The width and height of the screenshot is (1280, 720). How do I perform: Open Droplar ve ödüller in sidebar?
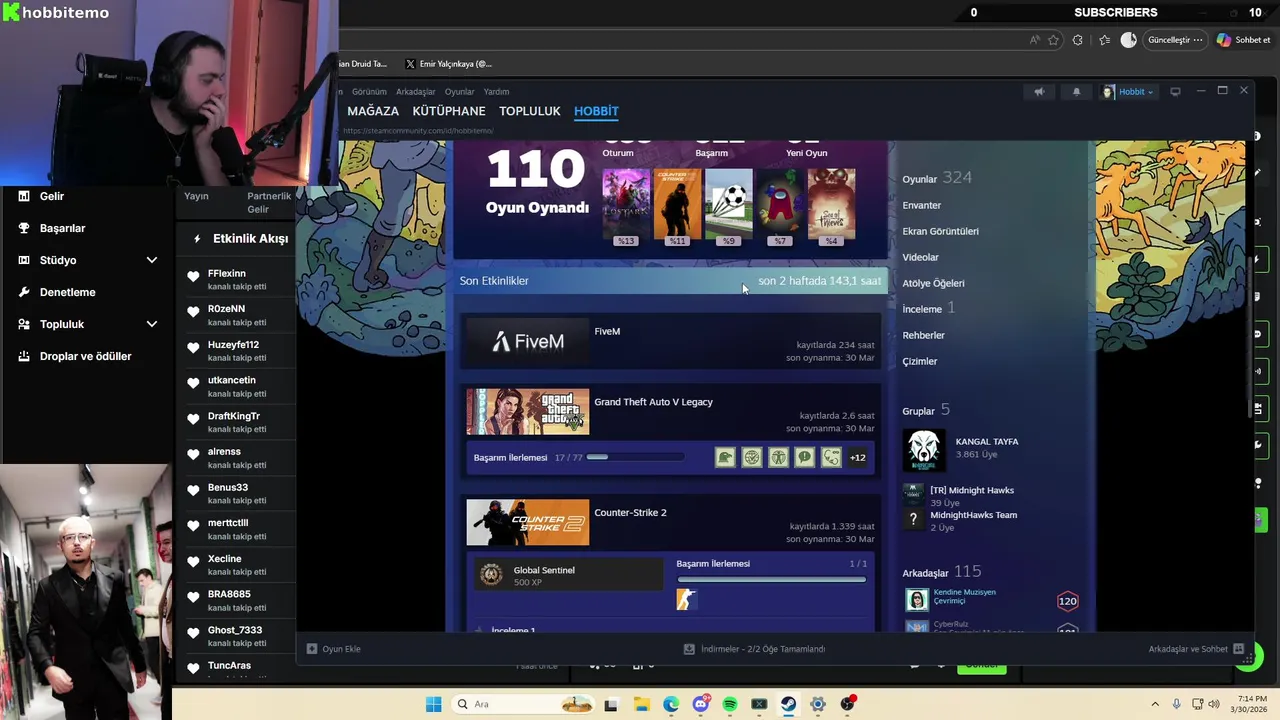coord(85,356)
